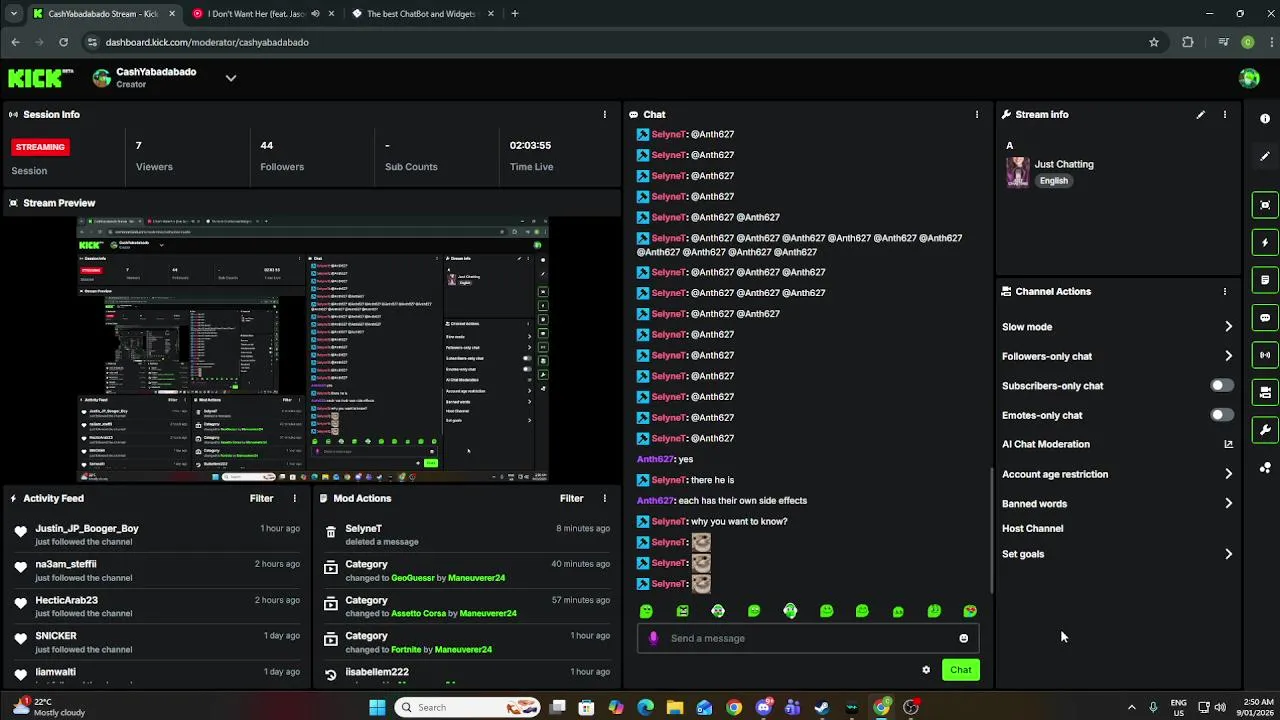
Task: Open Channel Actions three-dot menu
Action: click(1224, 292)
